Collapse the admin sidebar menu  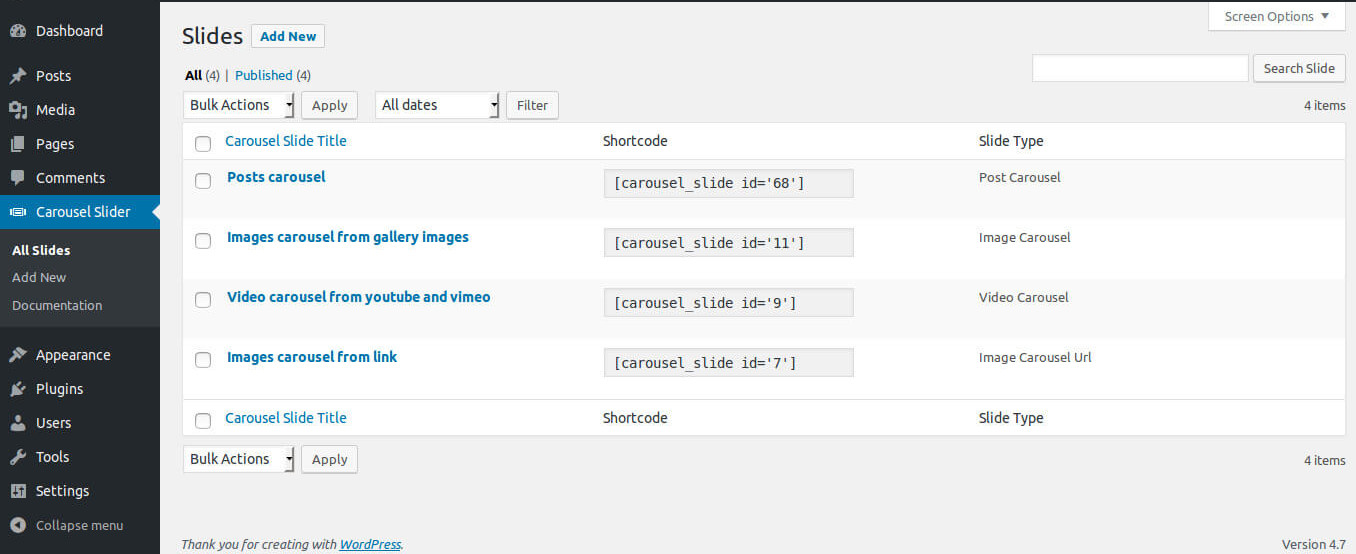[80, 525]
